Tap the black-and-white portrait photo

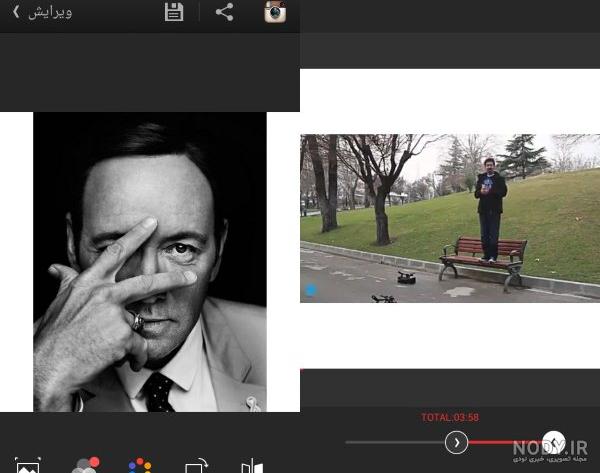150,262
